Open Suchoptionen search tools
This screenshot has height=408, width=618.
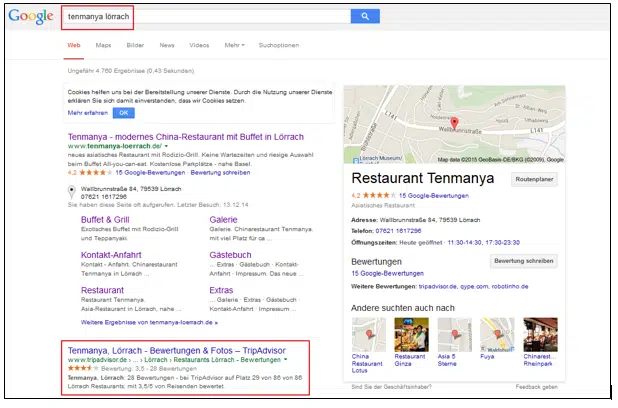[279, 45]
